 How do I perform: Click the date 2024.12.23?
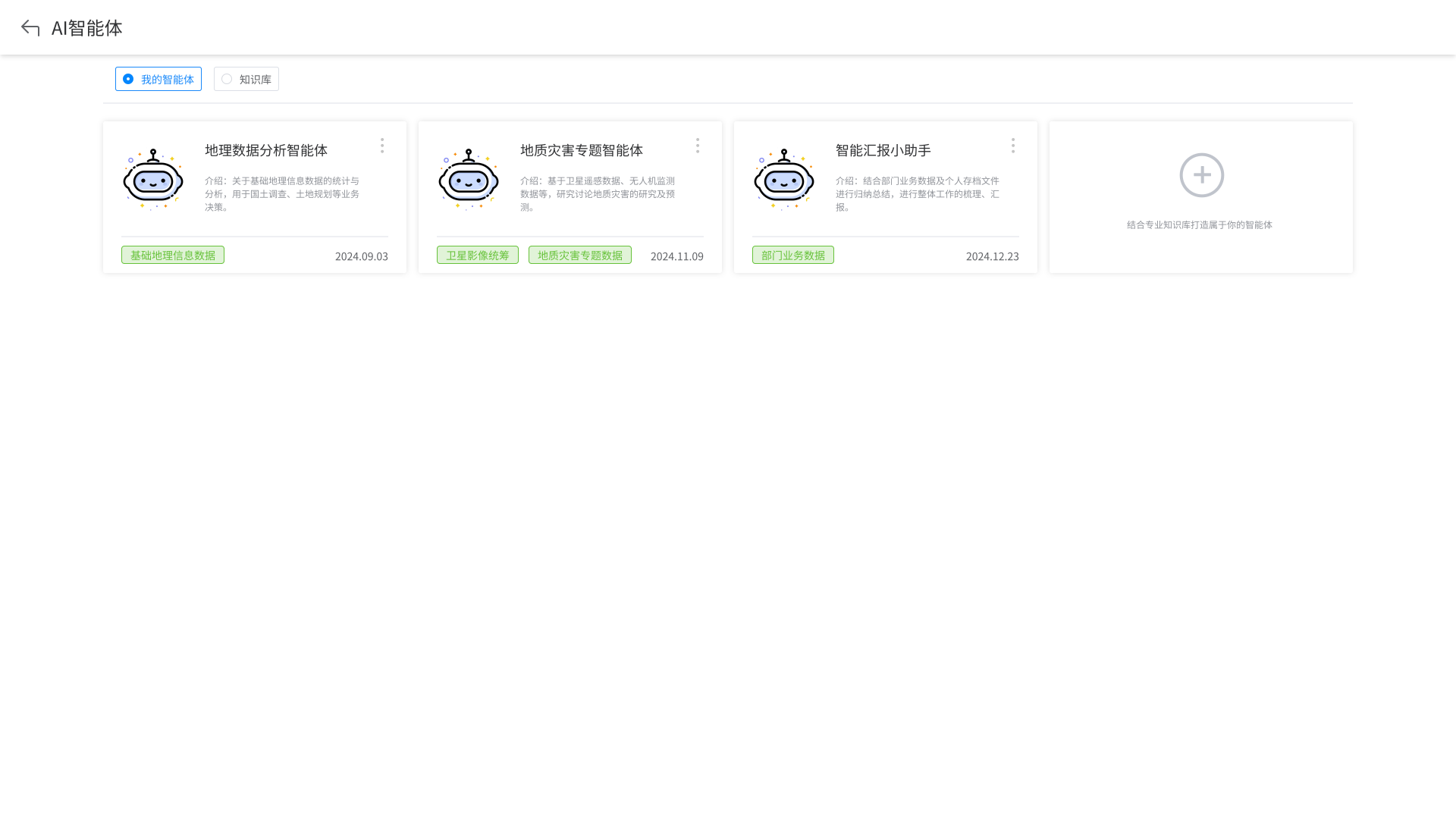(x=993, y=256)
